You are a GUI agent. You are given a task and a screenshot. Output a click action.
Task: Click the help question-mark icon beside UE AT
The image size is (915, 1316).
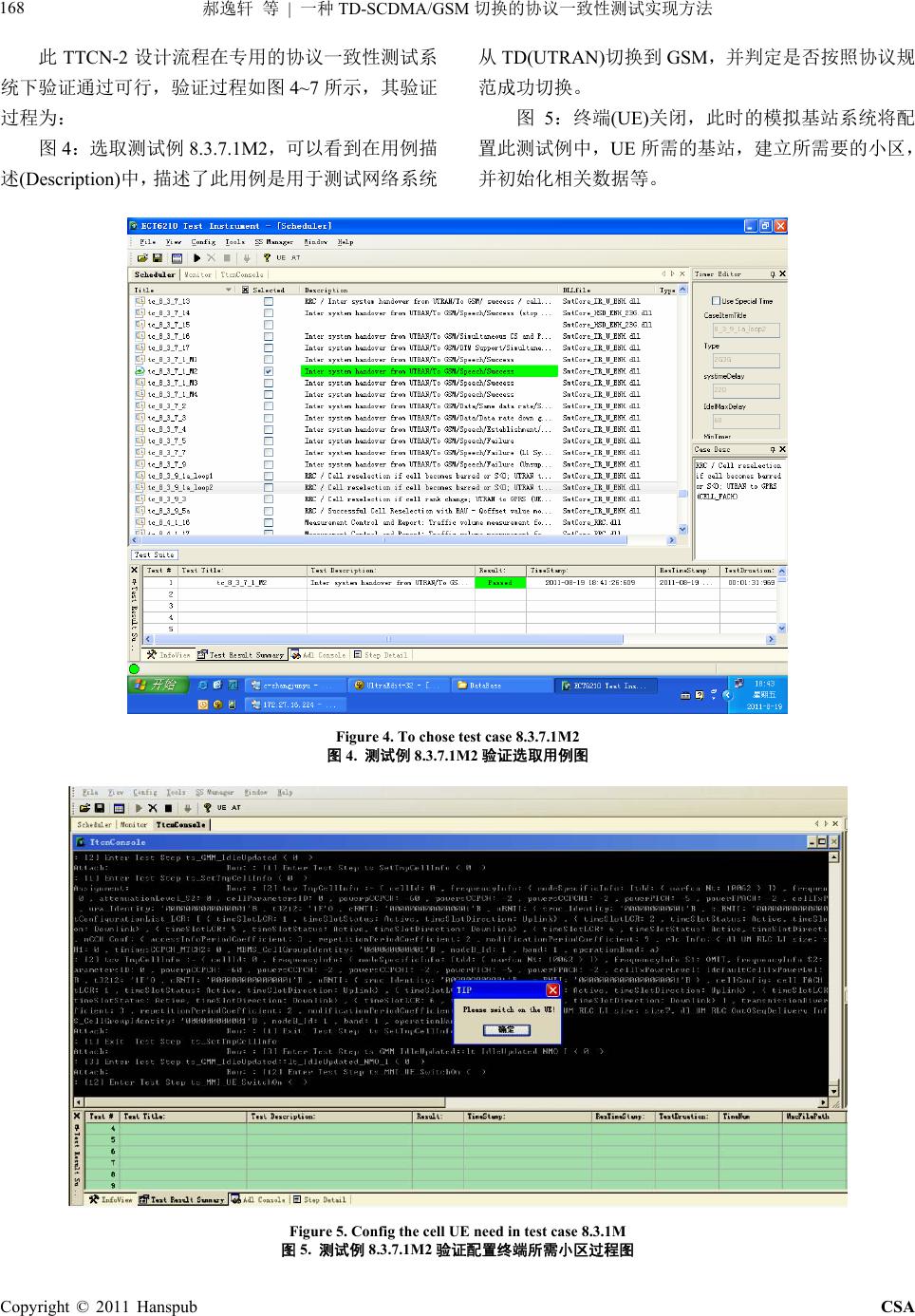tap(269, 257)
